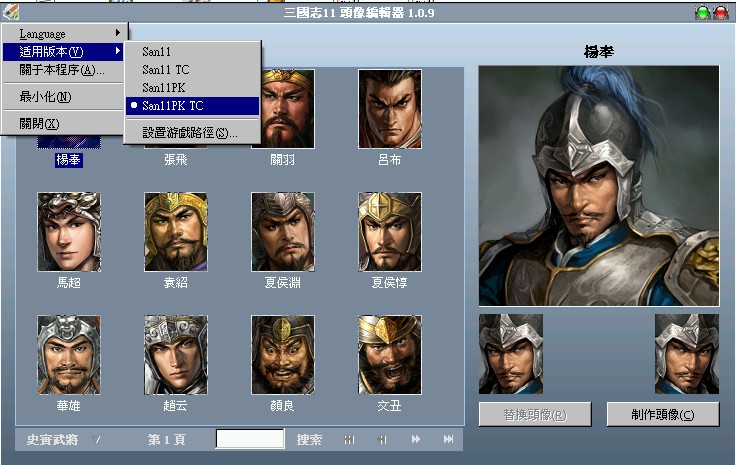736x465 pixels.
Task: Click the 第 1 頁 page indicator
Action: coord(166,440)
